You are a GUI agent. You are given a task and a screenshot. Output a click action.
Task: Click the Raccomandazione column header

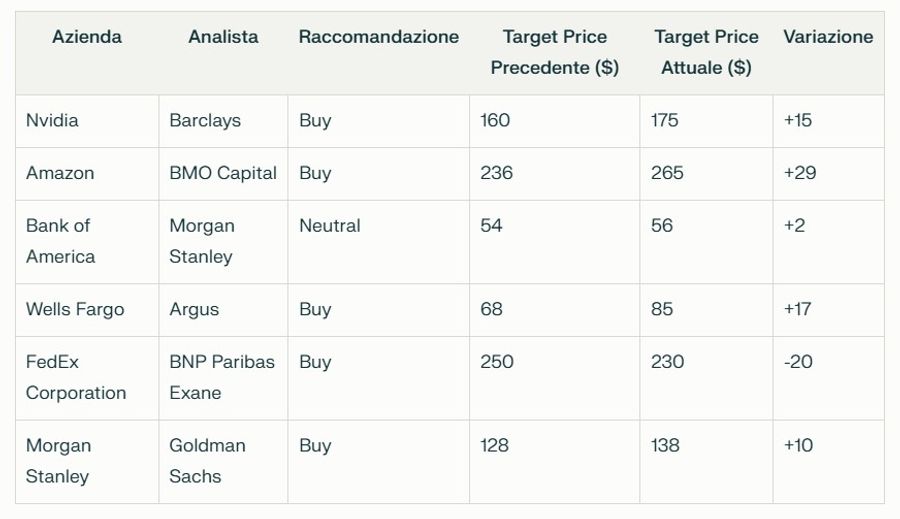(379, 37)
